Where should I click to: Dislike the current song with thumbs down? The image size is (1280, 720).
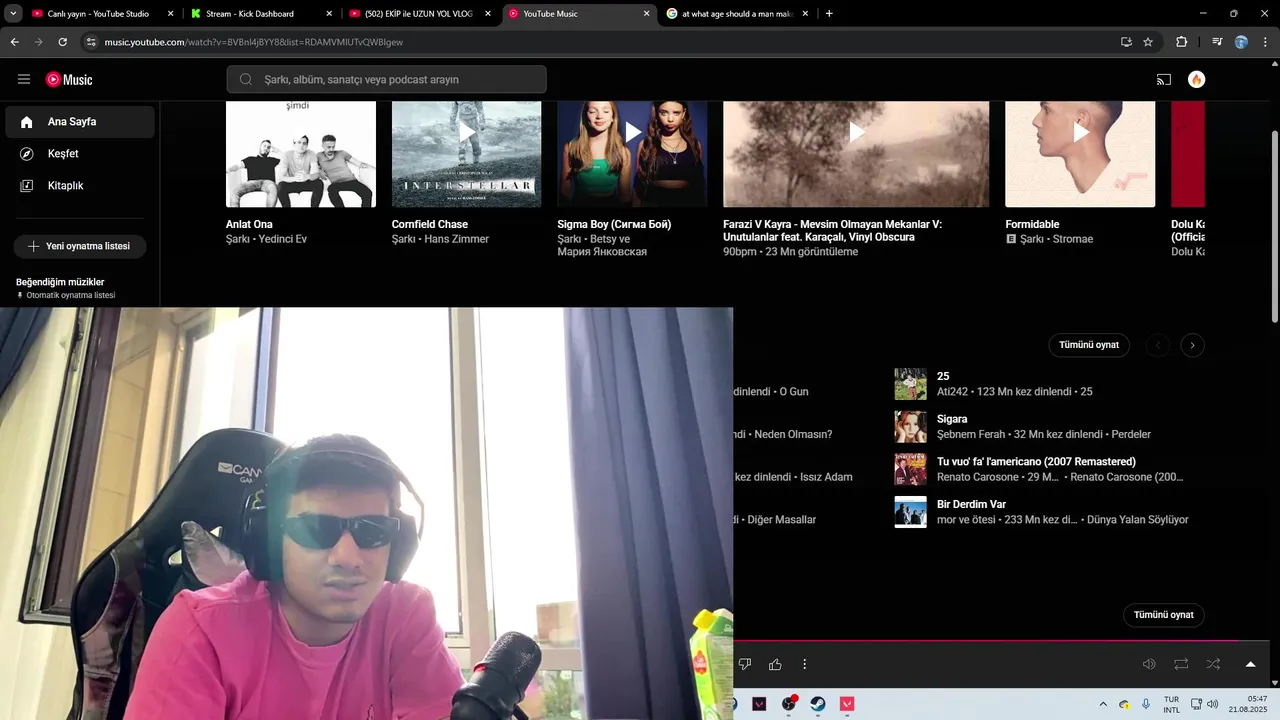pos(744,664)
